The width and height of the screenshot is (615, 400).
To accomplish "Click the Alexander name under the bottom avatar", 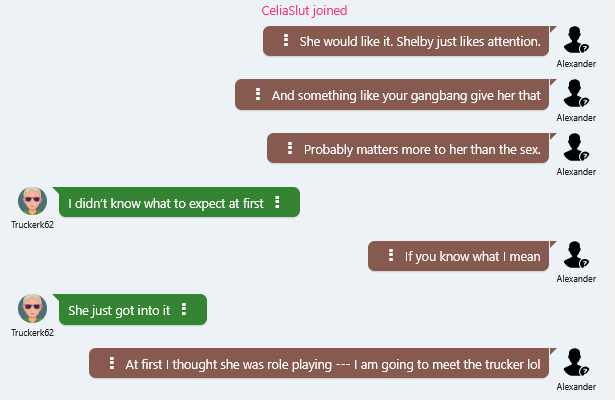I will tap(576, 387).
